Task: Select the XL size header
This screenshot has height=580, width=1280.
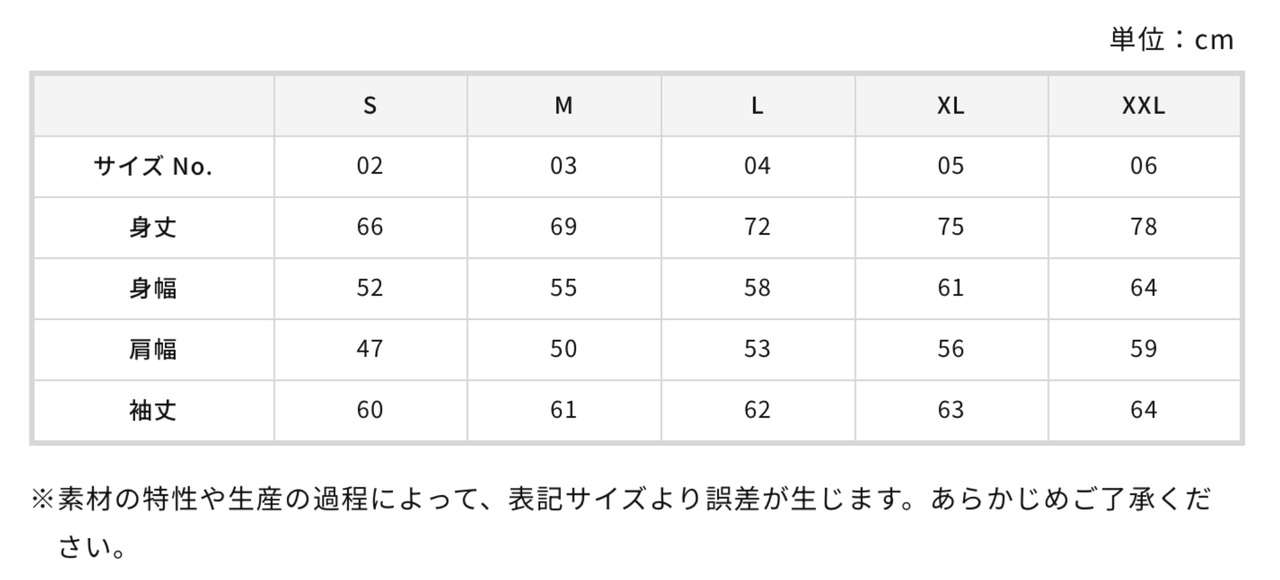Action: [x=951, y=106]
